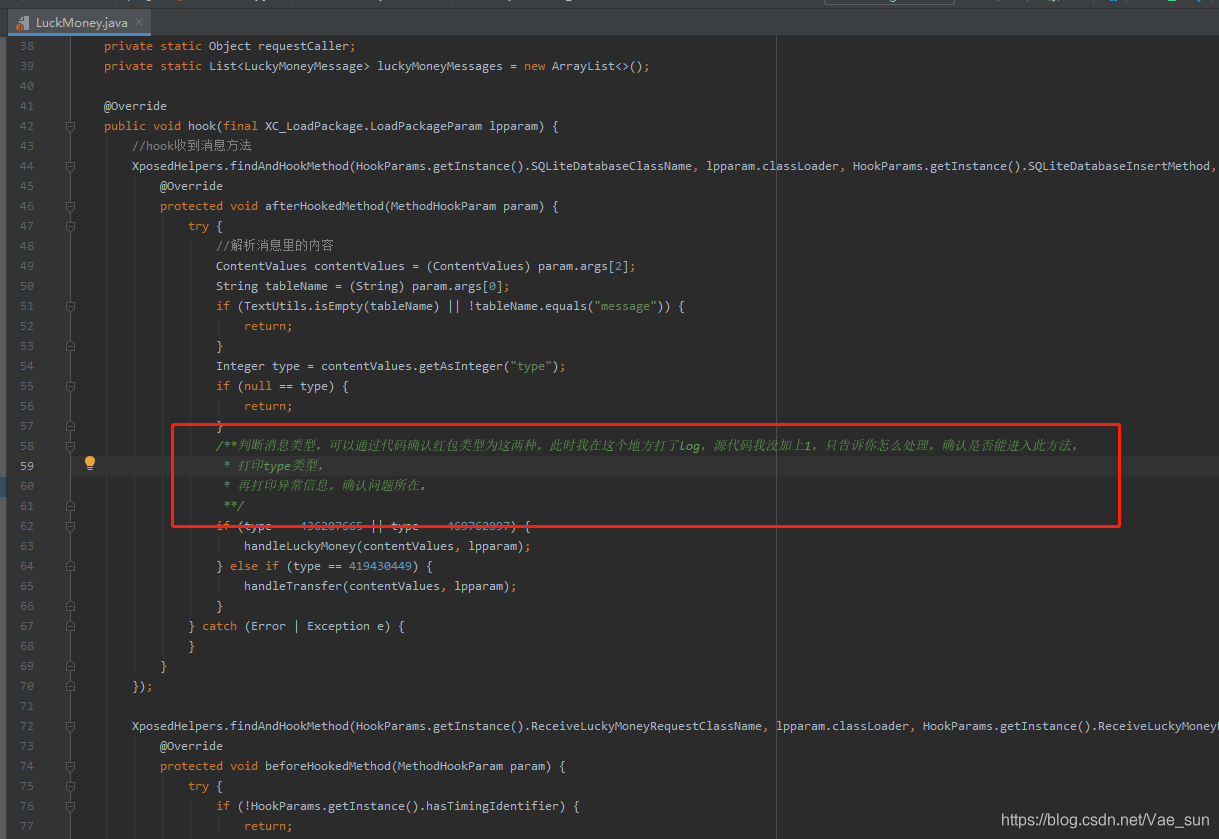Close the LuckMoney.java editor tab
1219x839 pixels.
(137, 22)
